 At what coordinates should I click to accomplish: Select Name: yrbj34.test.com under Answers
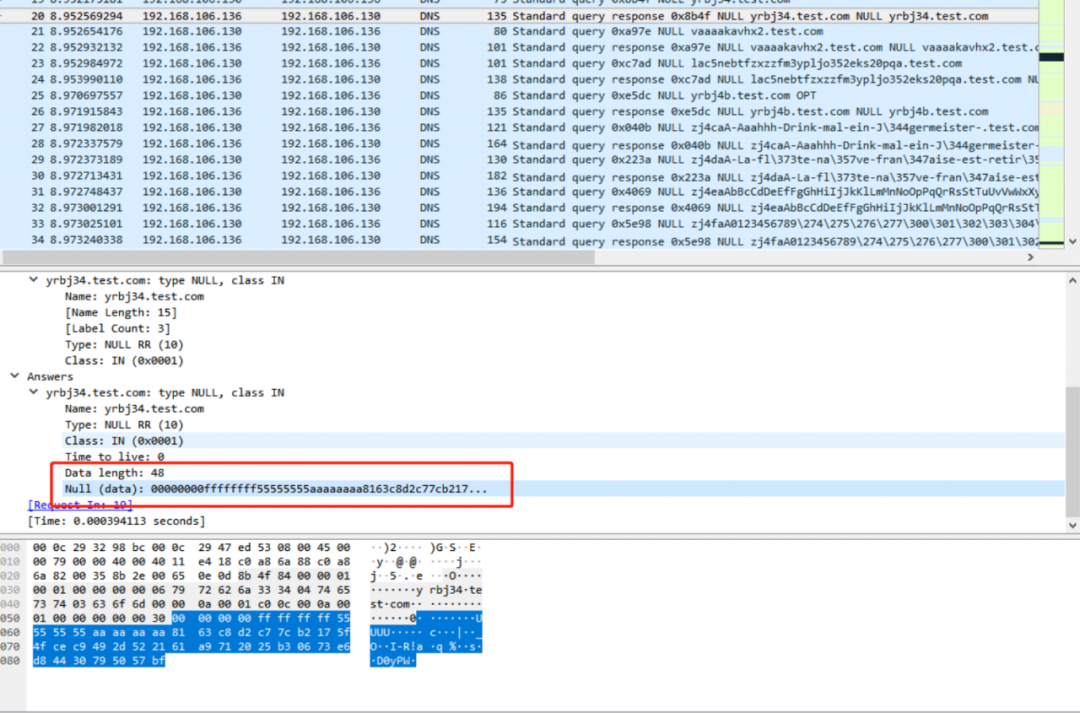click(134, 409)
